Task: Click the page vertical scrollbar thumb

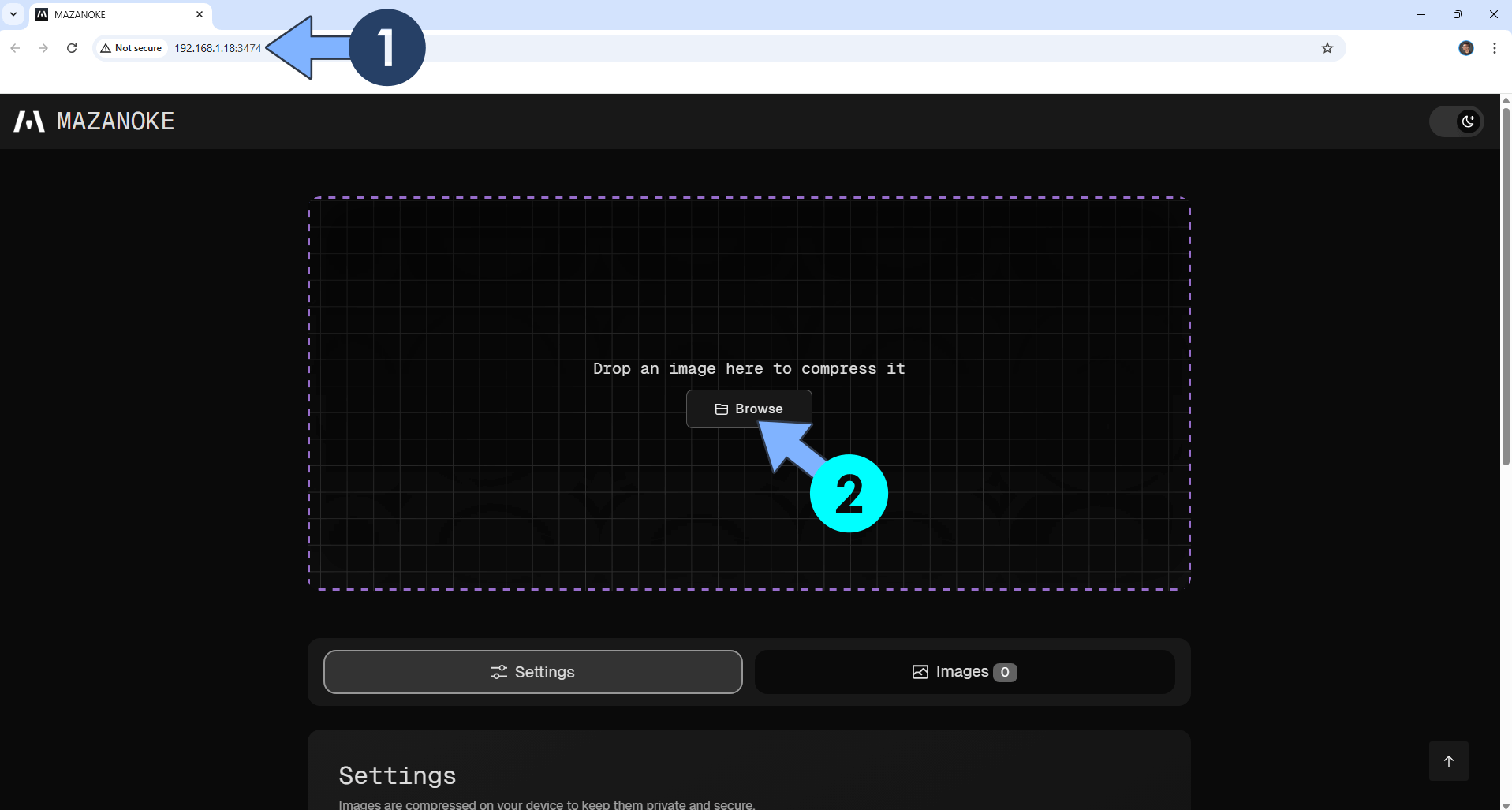Action: click(1506, 286)
